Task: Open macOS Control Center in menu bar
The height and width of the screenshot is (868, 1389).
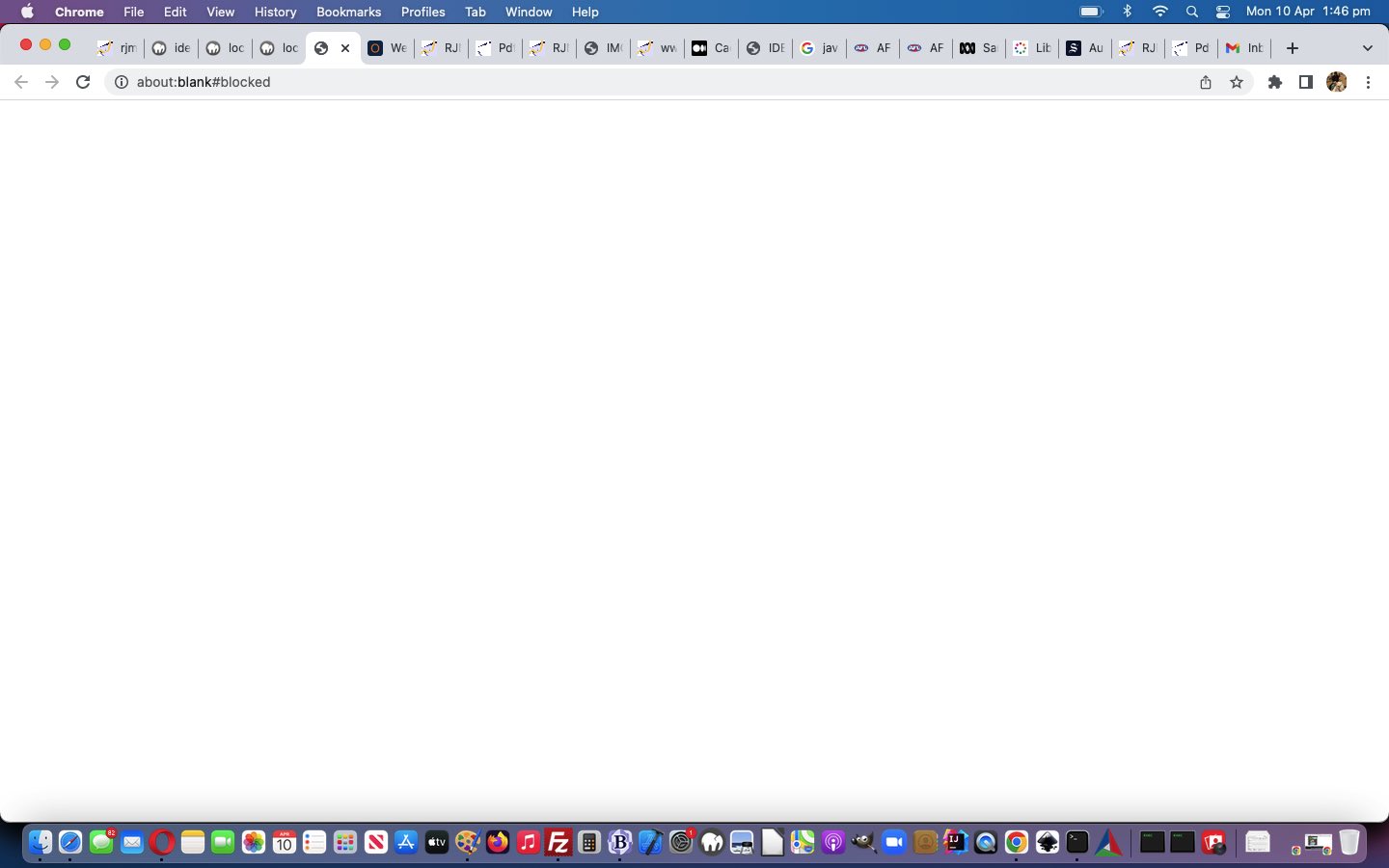Action: pos(1223,12)
